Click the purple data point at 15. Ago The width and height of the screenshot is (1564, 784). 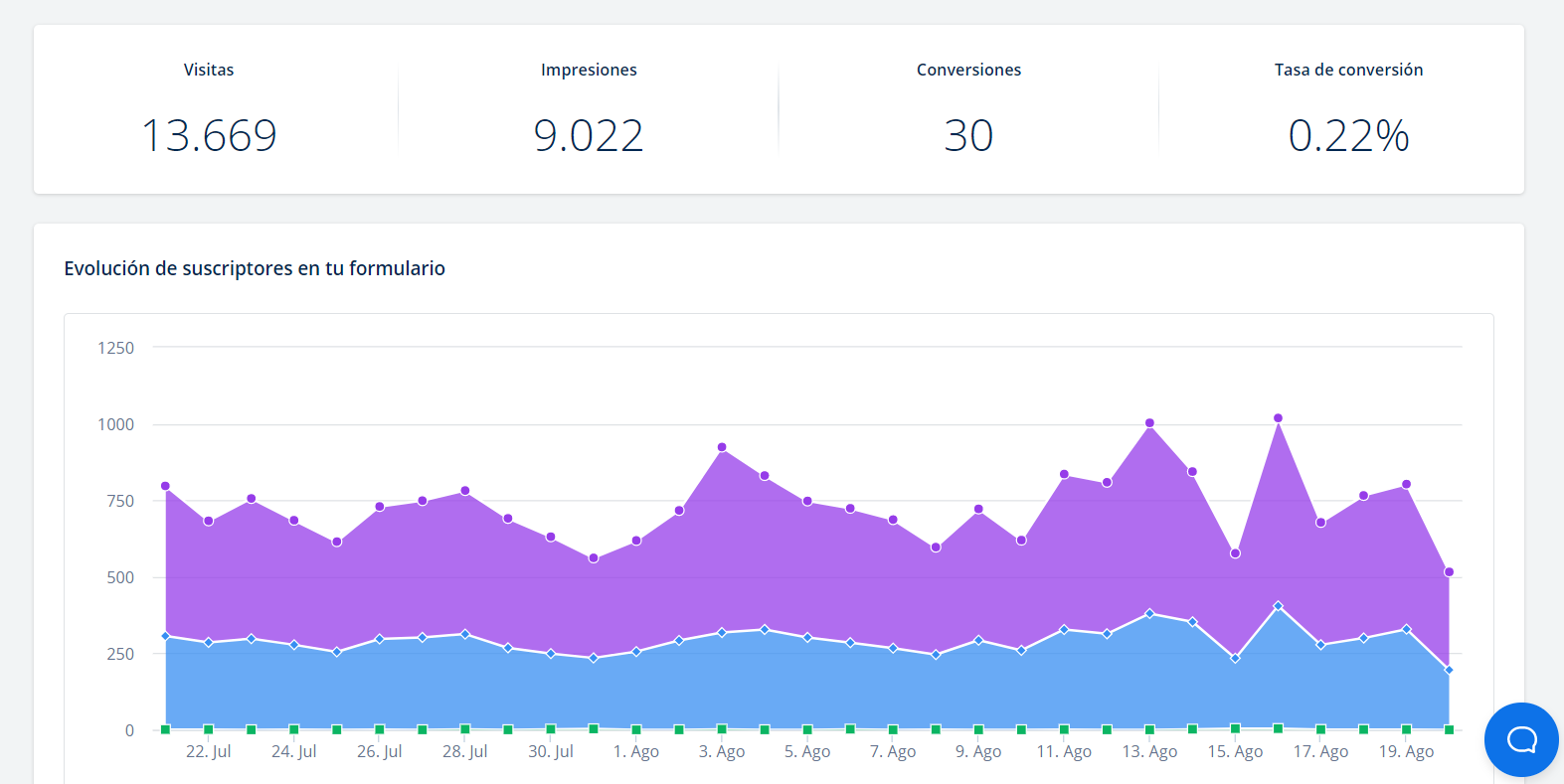pos(1235,553)
